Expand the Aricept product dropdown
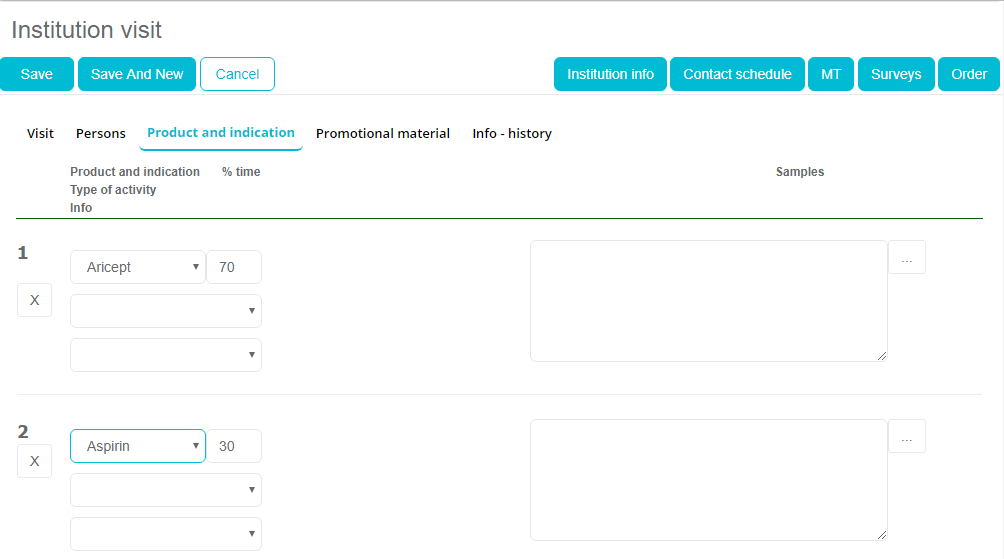This screenshot has height=559, width=1004. 137,267
